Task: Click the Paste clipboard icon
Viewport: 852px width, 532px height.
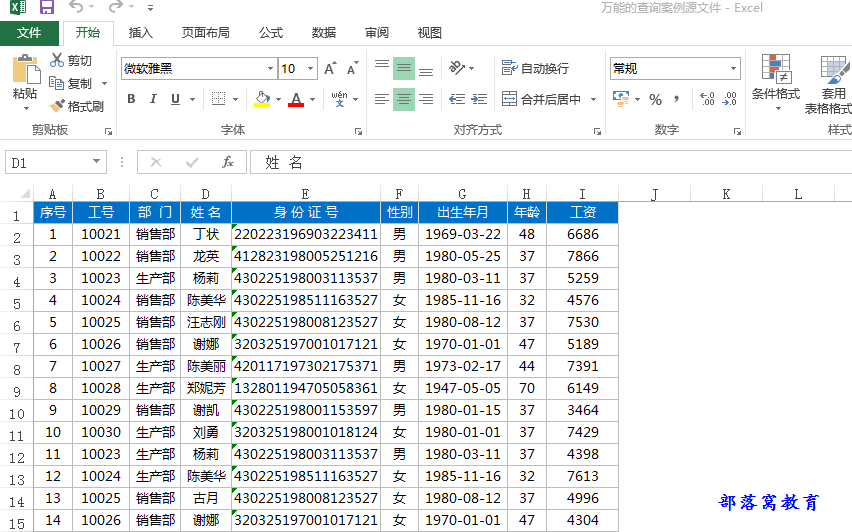Action: pos(25,70)
